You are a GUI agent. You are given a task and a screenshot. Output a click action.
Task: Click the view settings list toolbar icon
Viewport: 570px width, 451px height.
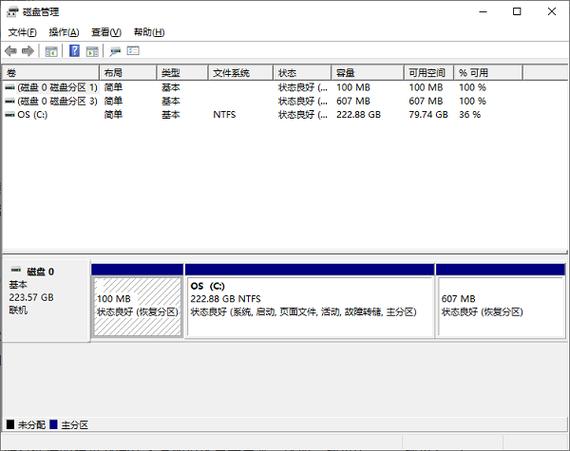(x=133, y=51)
